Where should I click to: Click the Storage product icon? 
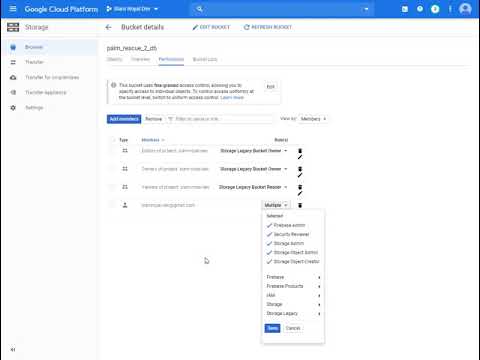coord(13,27)
